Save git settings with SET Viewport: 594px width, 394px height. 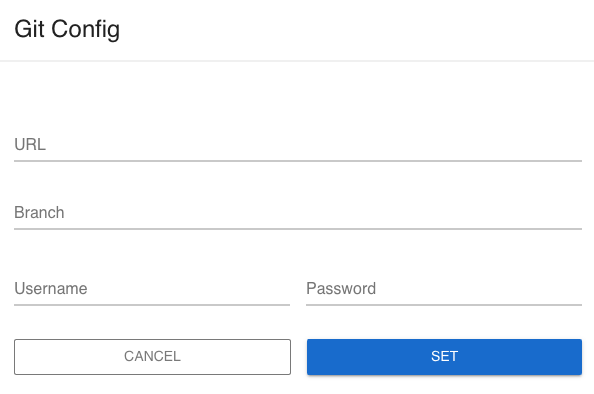tap(444, 357)
